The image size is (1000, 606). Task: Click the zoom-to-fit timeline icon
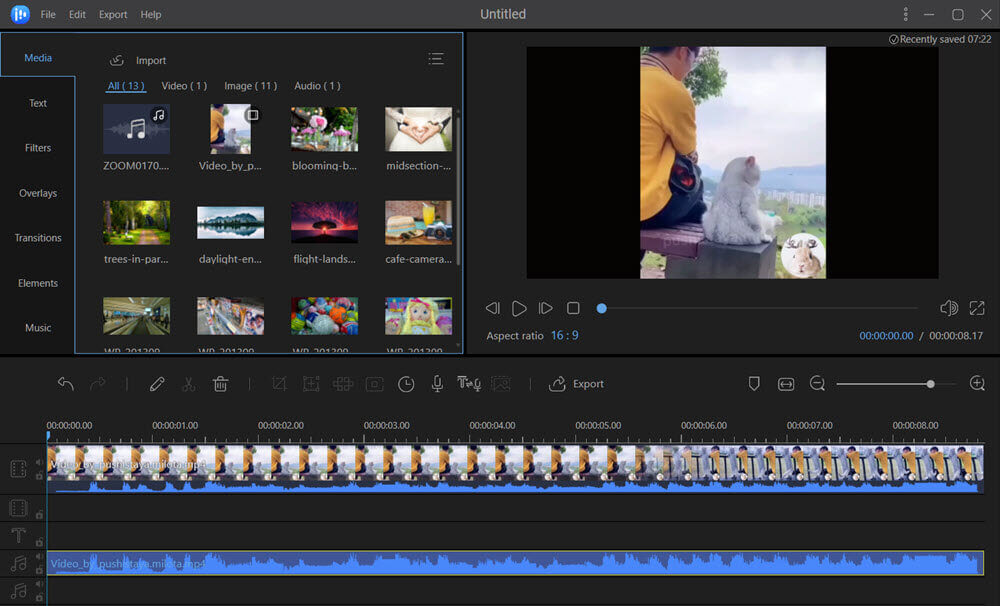(x=786, y=384)
